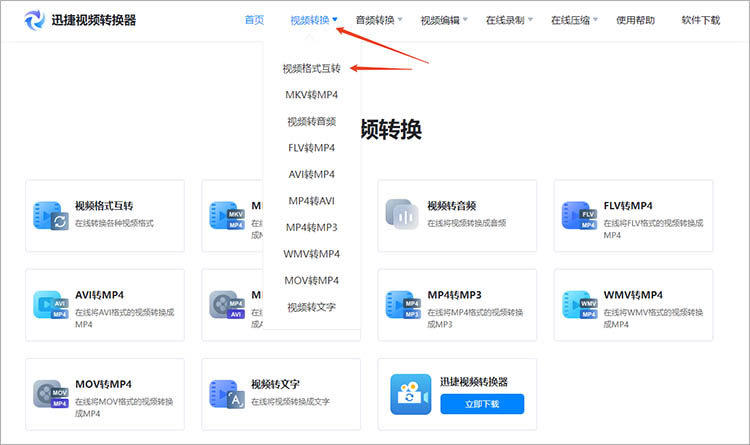Select MP4转MP3 in the dropdown menu

(x=311, y=227)
